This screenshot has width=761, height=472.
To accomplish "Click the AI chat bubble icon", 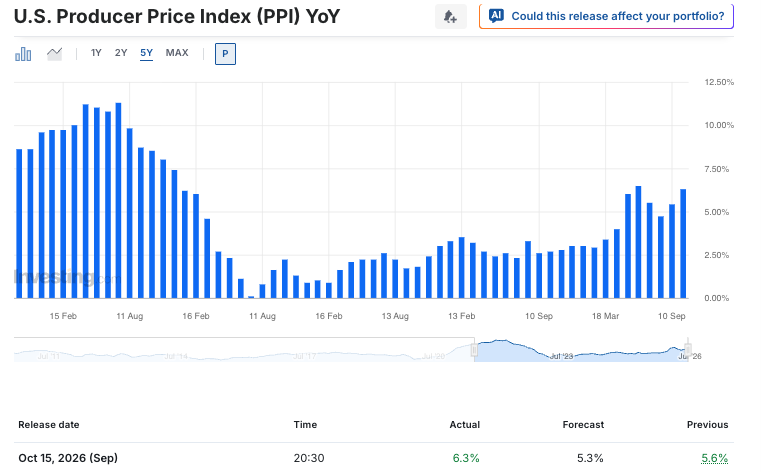I will coord(496,16).
